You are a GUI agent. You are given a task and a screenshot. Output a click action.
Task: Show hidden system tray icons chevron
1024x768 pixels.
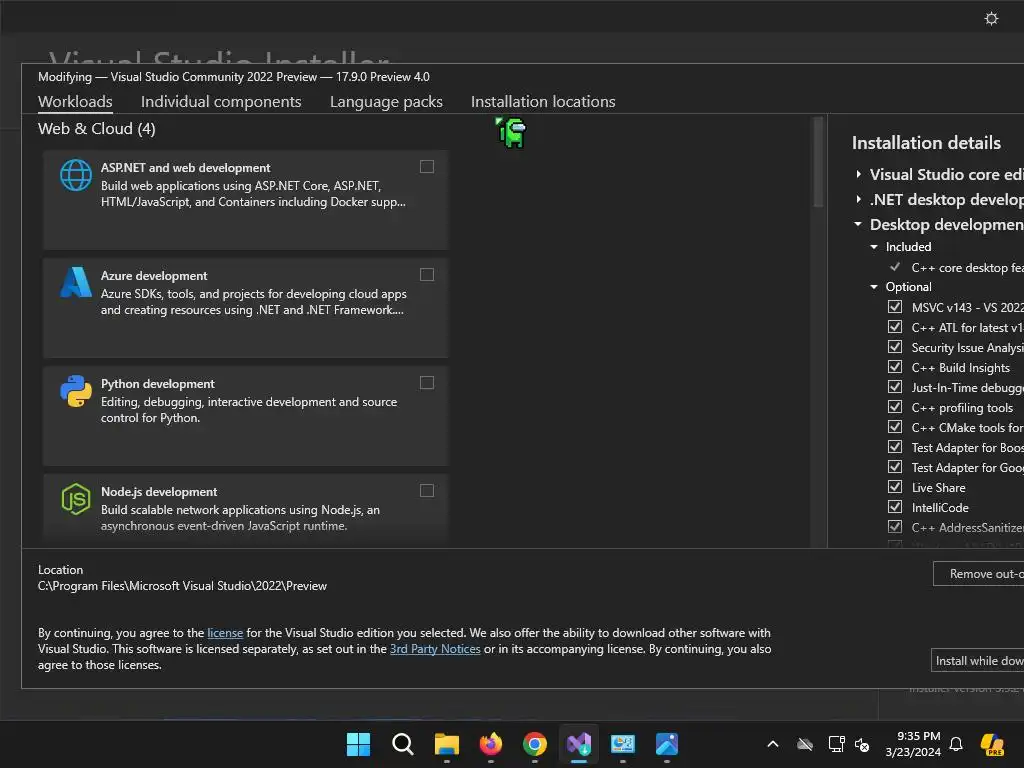tap(773, 744)
